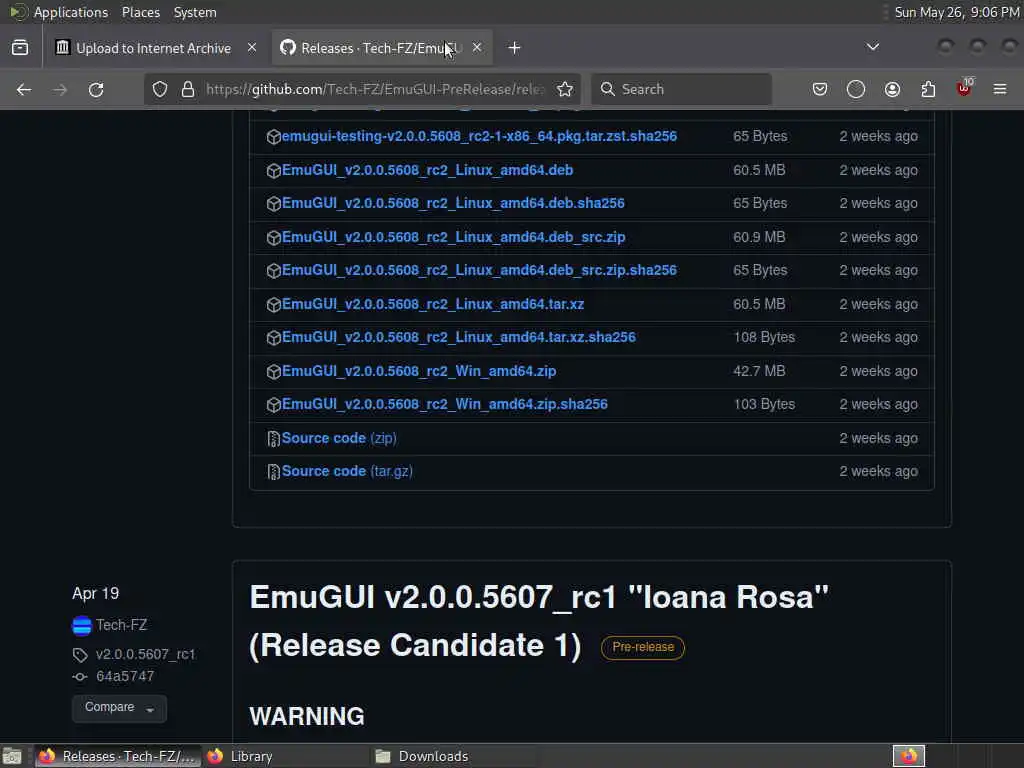Viewport: 1024px width, 768px height.
Task: Download Source code (zip)
Action: pyautogui.click(x=340, y=439)
